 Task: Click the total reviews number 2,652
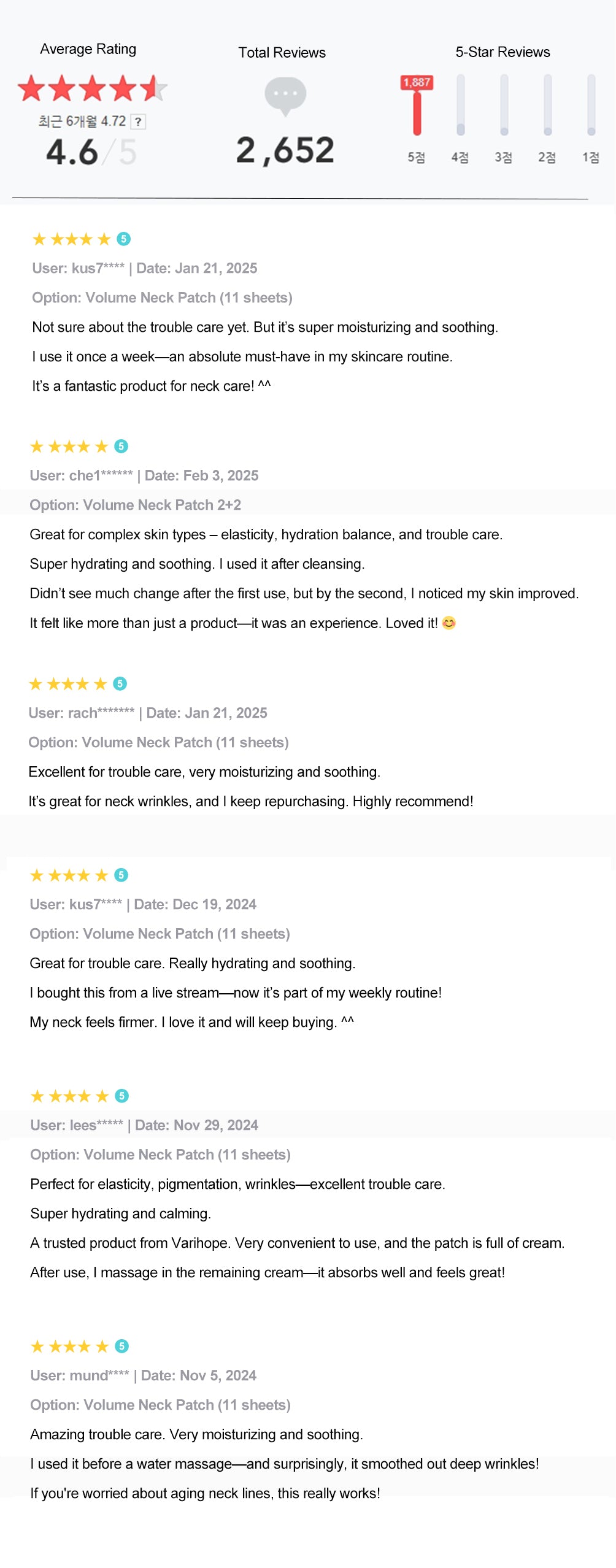coord(285,151)
